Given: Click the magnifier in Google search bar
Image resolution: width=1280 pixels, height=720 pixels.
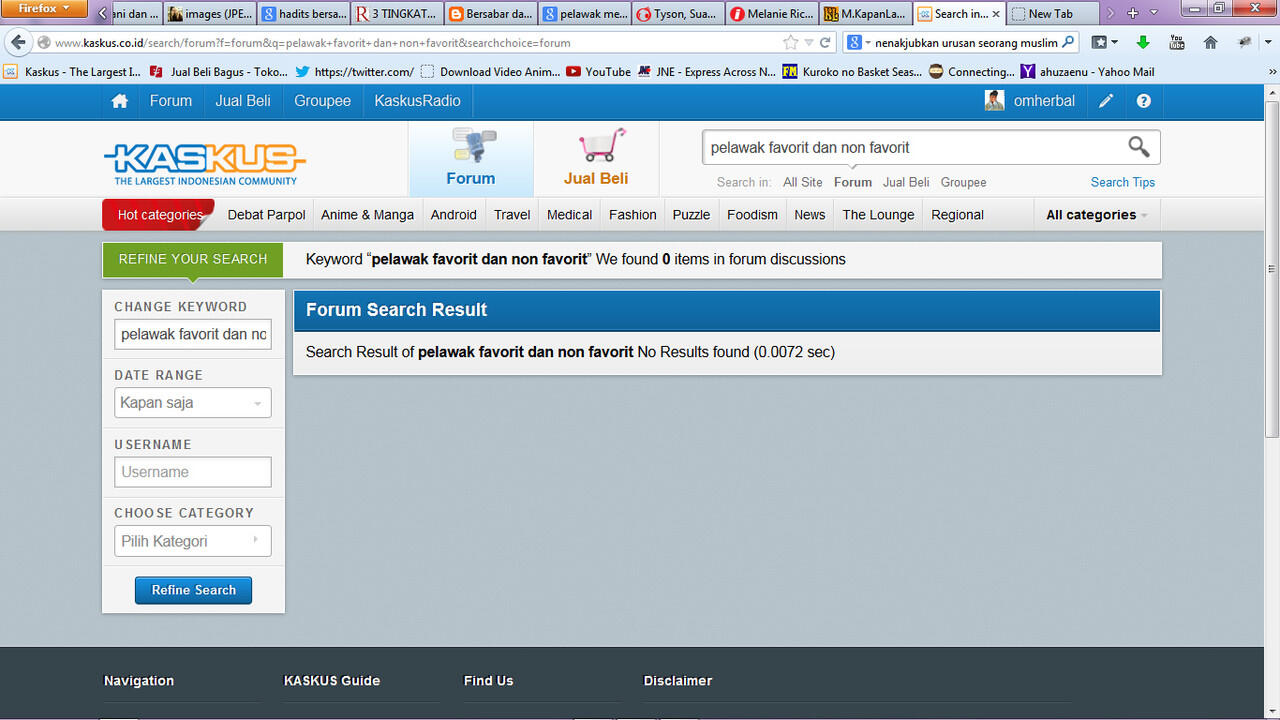Looking at the screenshot, I should [x=1068, y=42].
